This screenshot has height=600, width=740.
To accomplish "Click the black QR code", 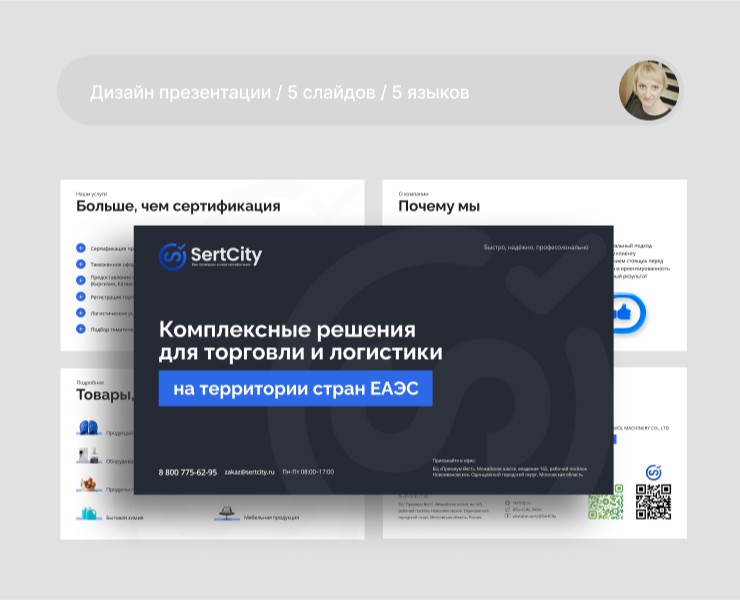I will [653, 502].
